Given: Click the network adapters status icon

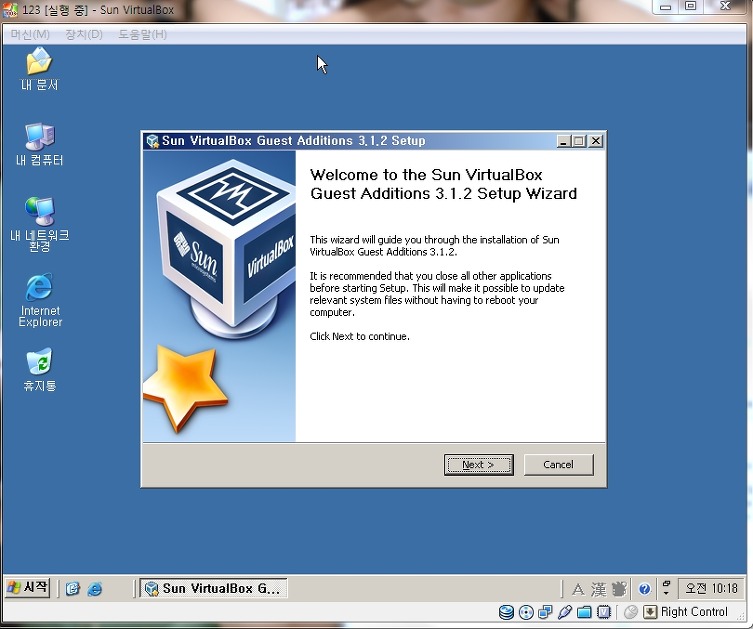Looking at the screenshot, I should [x=545, y=612].
